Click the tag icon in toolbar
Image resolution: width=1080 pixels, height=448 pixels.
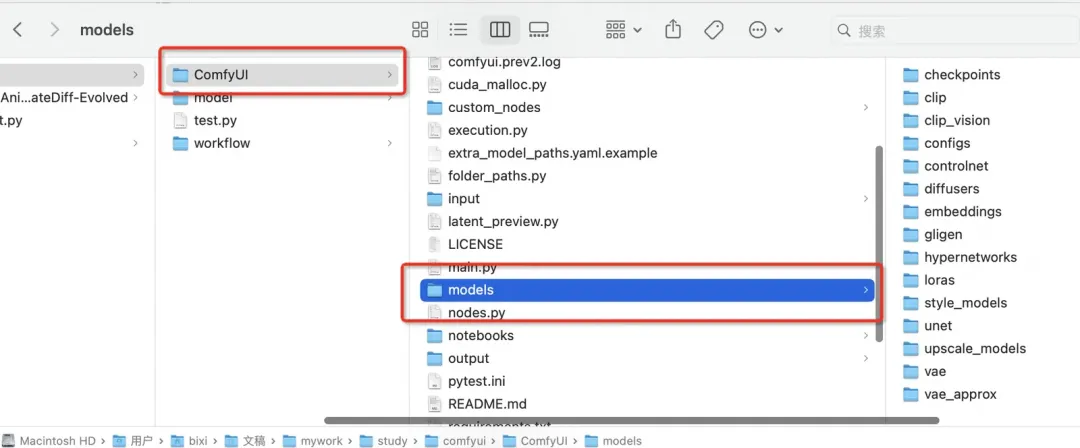pyautogui.click(x=713, y=30)
